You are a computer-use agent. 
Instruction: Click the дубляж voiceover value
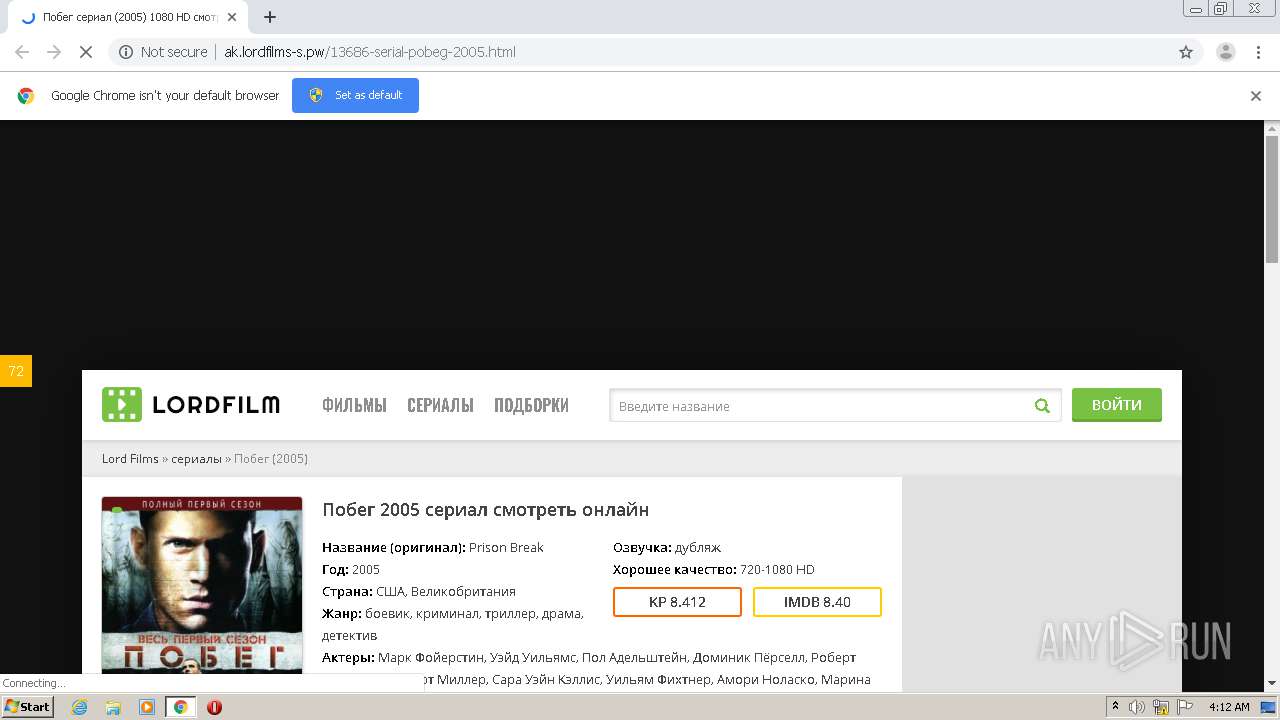[x=698, y=548]
